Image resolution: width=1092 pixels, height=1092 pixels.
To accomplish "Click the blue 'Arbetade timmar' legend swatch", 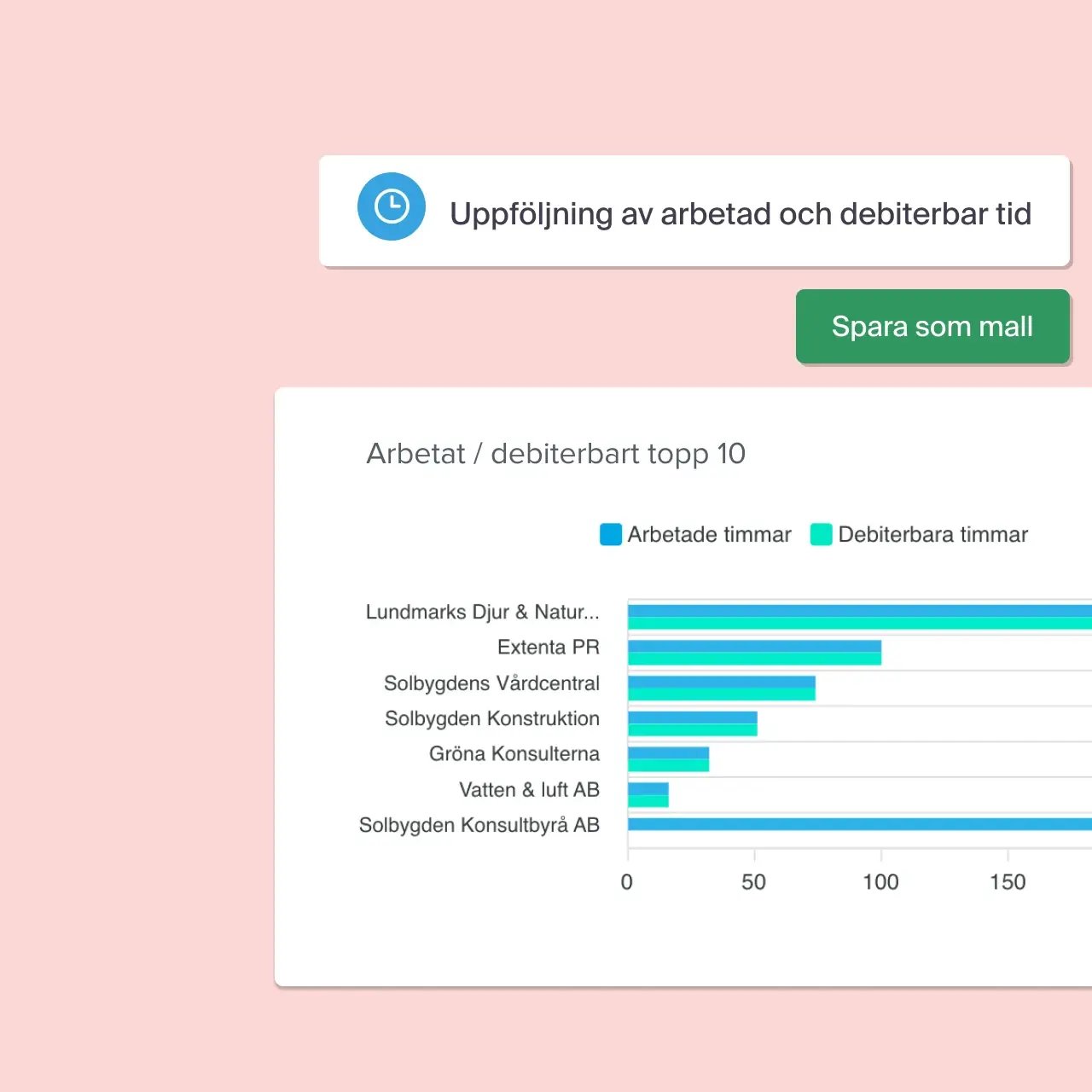I will pyautogui.click(x=611, y=534).
